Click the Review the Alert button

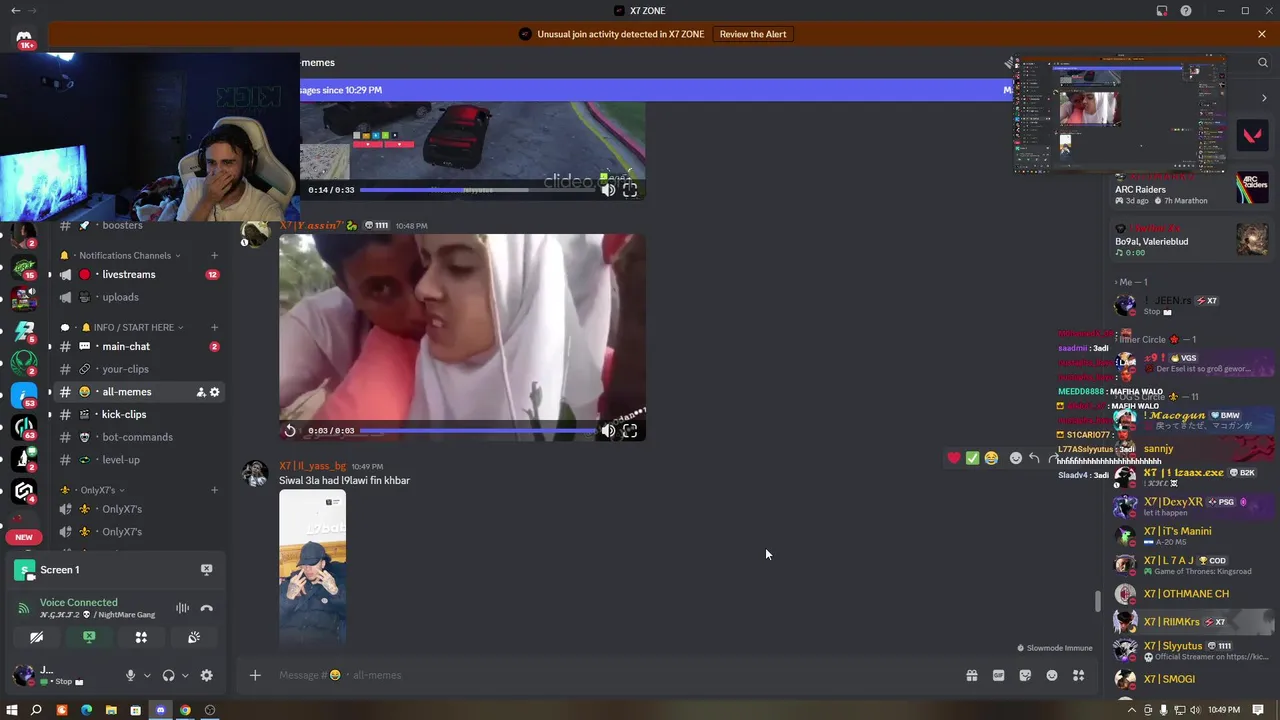[753, 34]
